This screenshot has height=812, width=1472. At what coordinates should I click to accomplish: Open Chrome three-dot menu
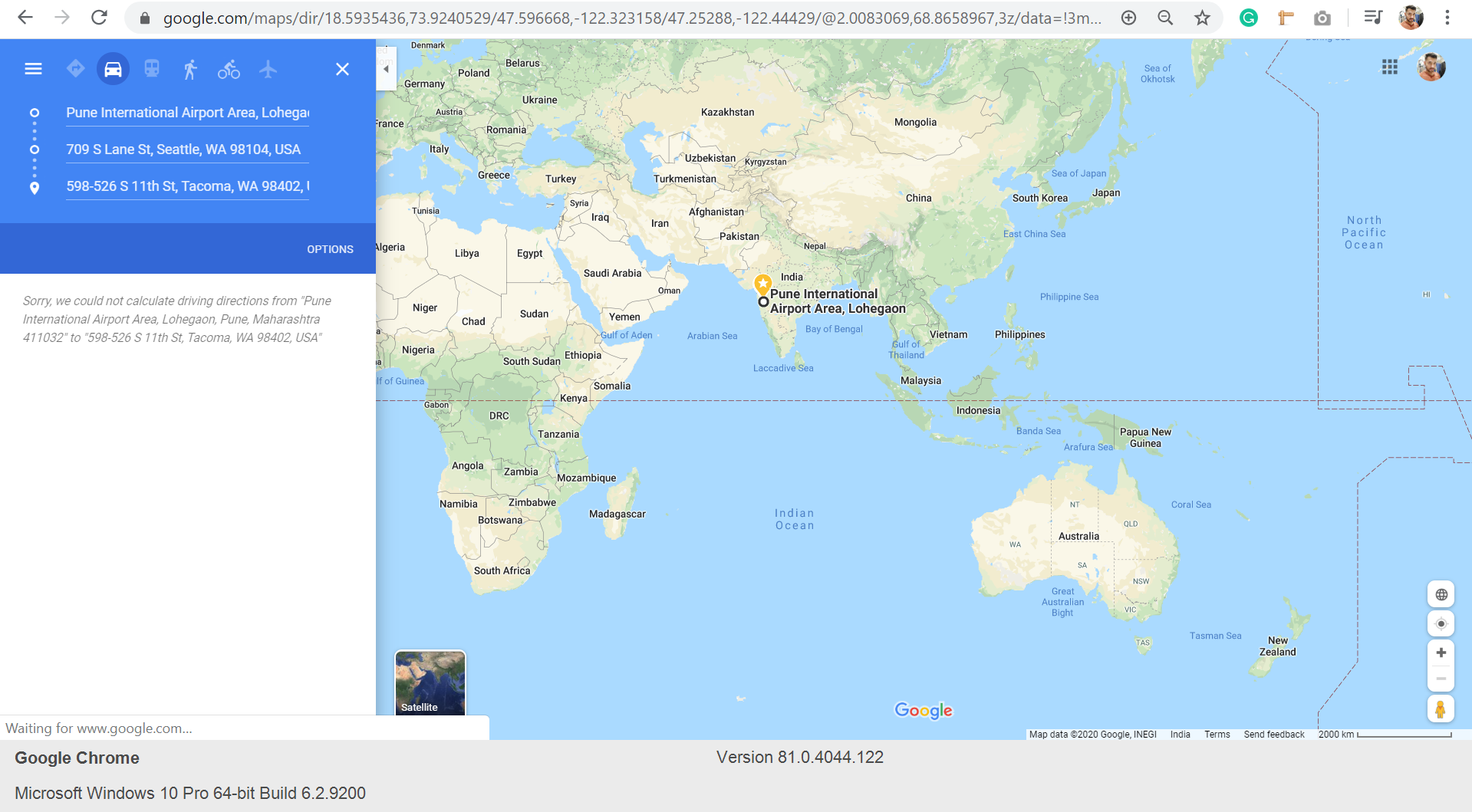(1447, 18)
